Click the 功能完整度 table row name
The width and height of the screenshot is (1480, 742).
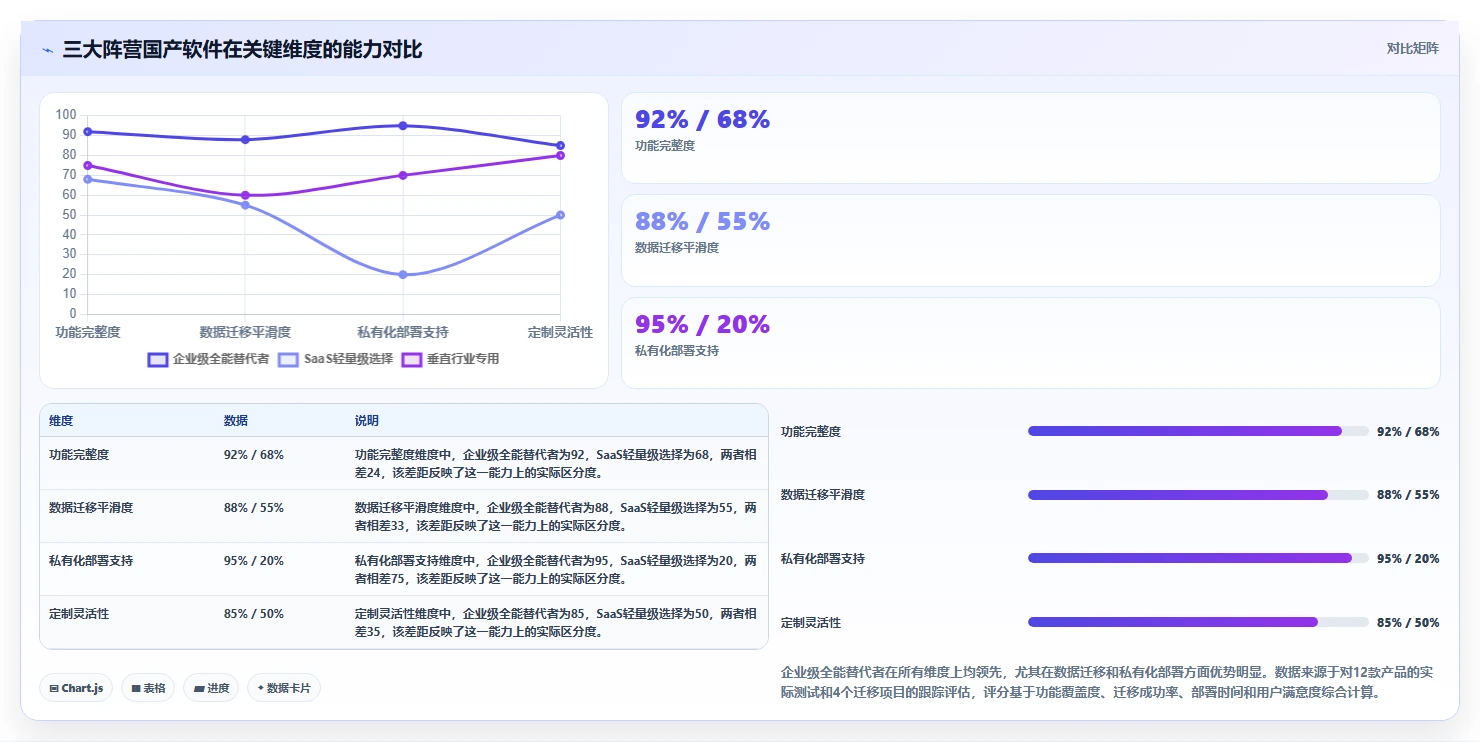point(79,454)
